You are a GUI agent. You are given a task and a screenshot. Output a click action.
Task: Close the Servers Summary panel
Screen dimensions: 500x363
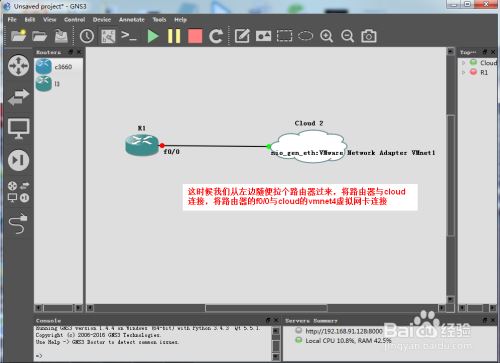pos(493,320)
